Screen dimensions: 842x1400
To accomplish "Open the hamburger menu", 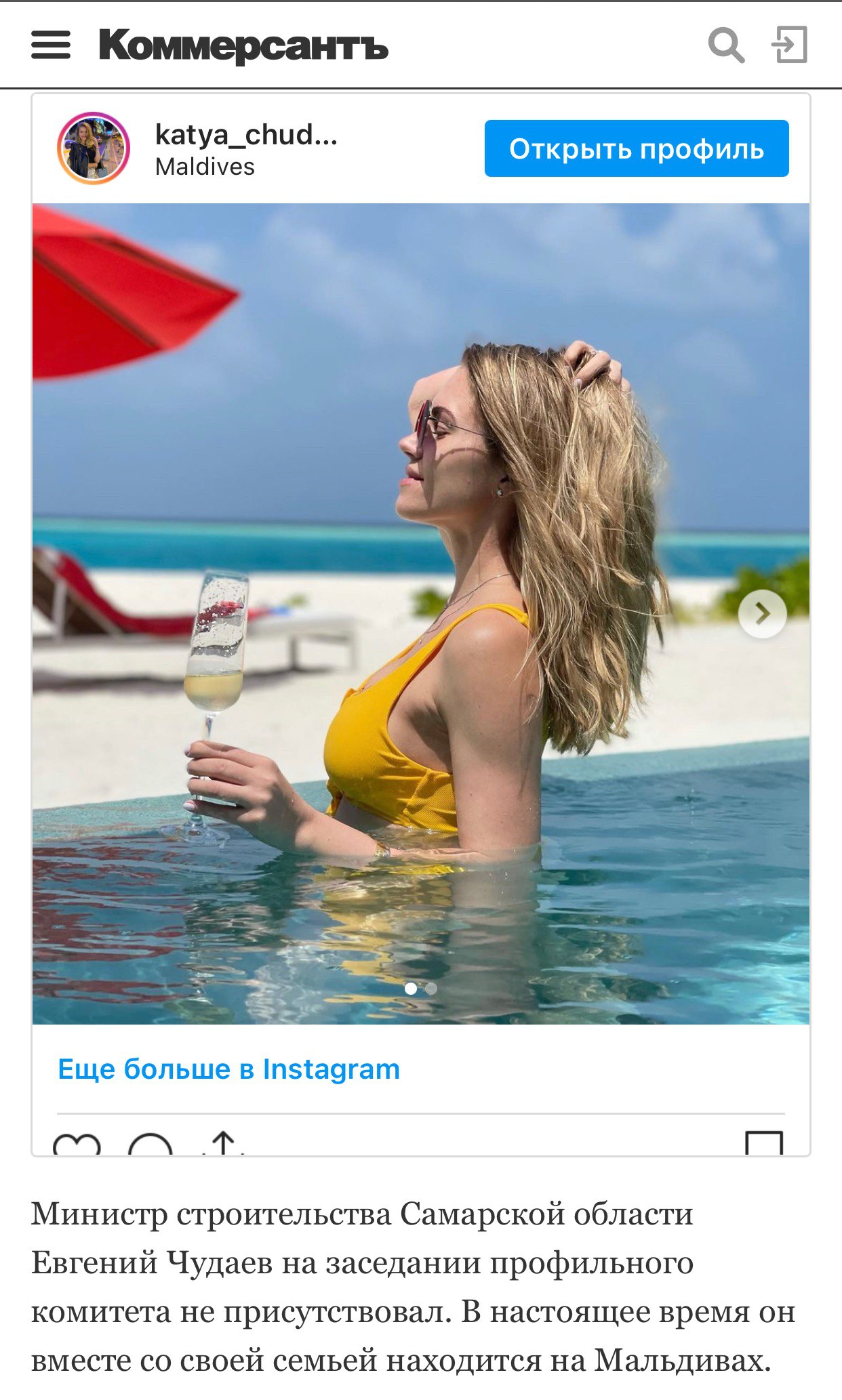I will [x=51, y=45].
